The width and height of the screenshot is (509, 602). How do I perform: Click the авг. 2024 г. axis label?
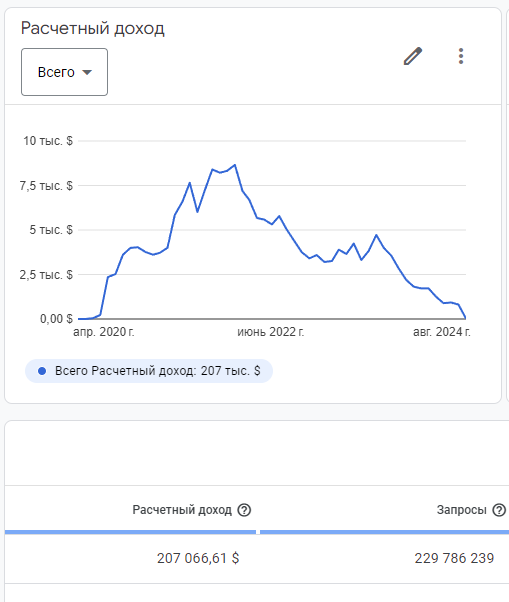point(441,332)
